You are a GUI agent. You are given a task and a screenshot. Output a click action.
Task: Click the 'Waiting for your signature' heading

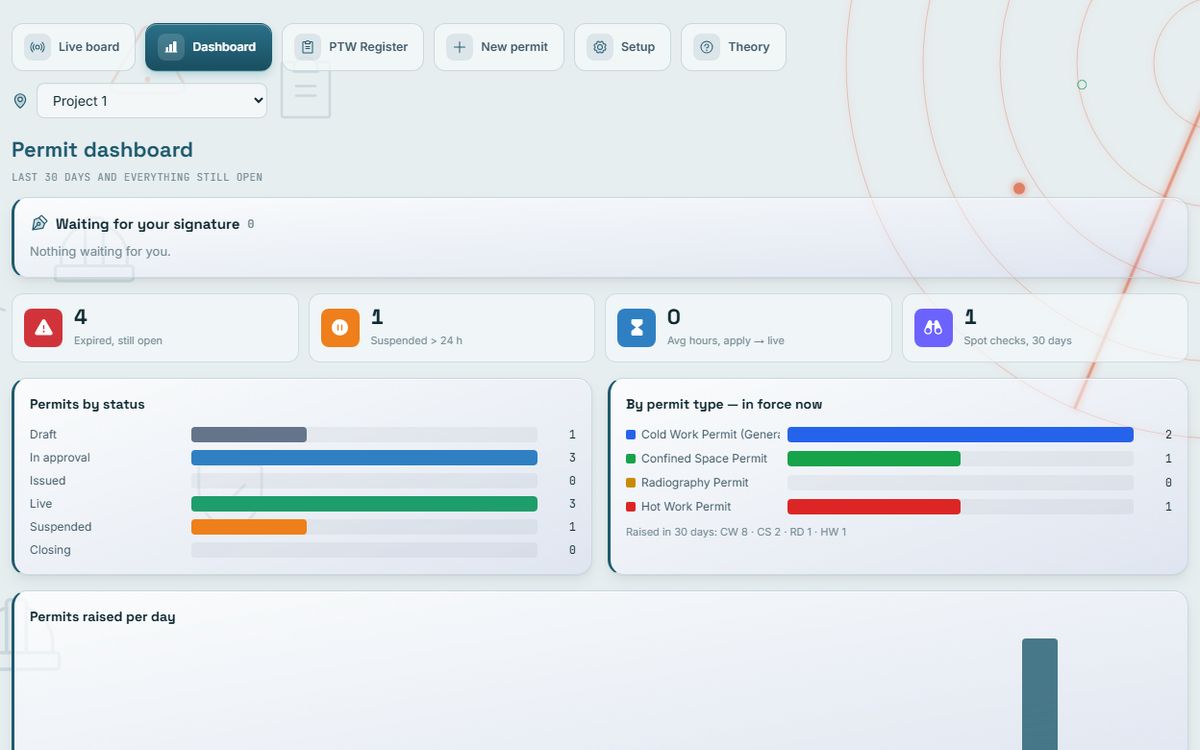148,224
